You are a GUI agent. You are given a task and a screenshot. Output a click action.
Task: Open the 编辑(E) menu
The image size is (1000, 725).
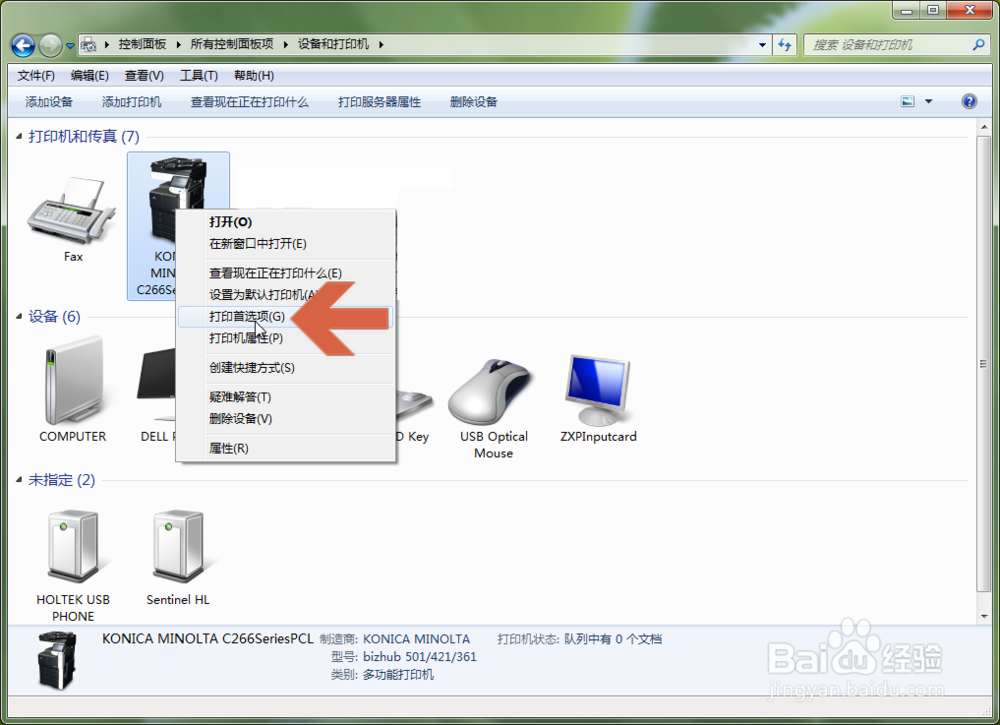89,75
